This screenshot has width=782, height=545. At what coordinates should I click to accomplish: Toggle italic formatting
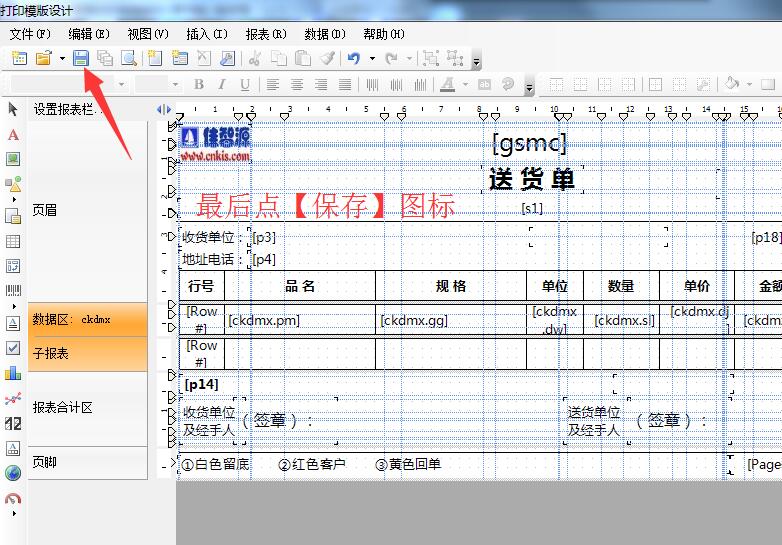(221, 85)
